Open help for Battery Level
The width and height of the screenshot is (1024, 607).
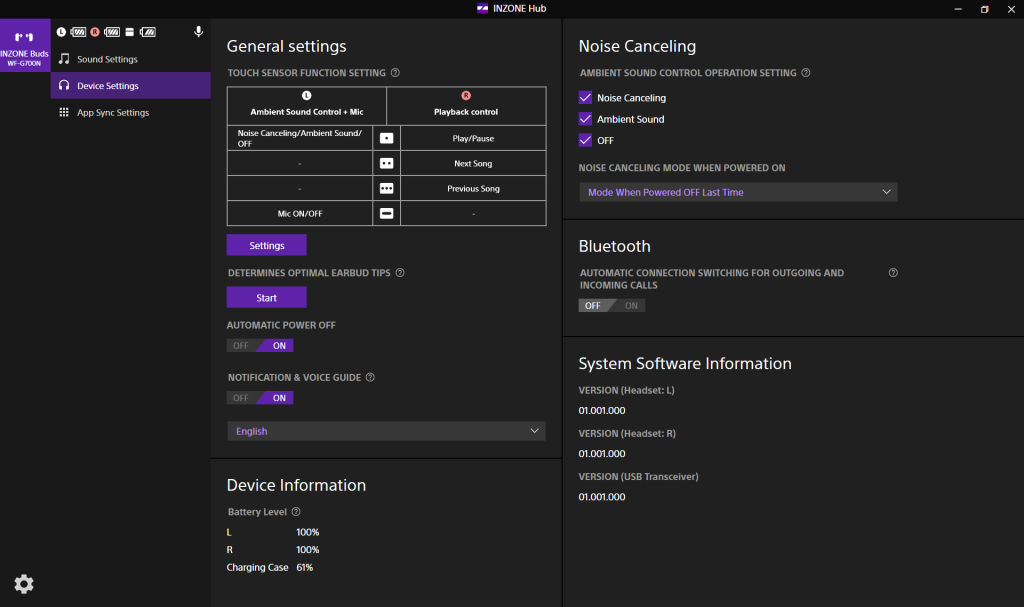click(296, 512)
